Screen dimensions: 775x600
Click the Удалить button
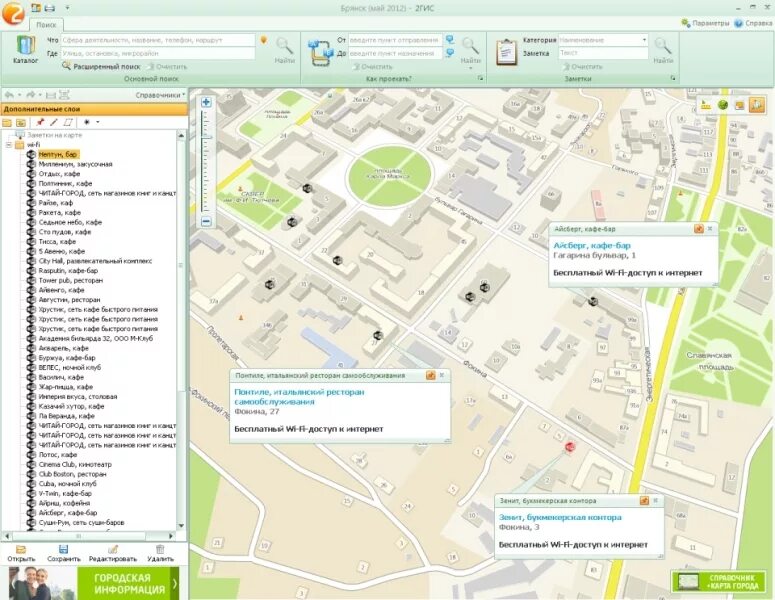pyautogui.click(x=160, y=553)
